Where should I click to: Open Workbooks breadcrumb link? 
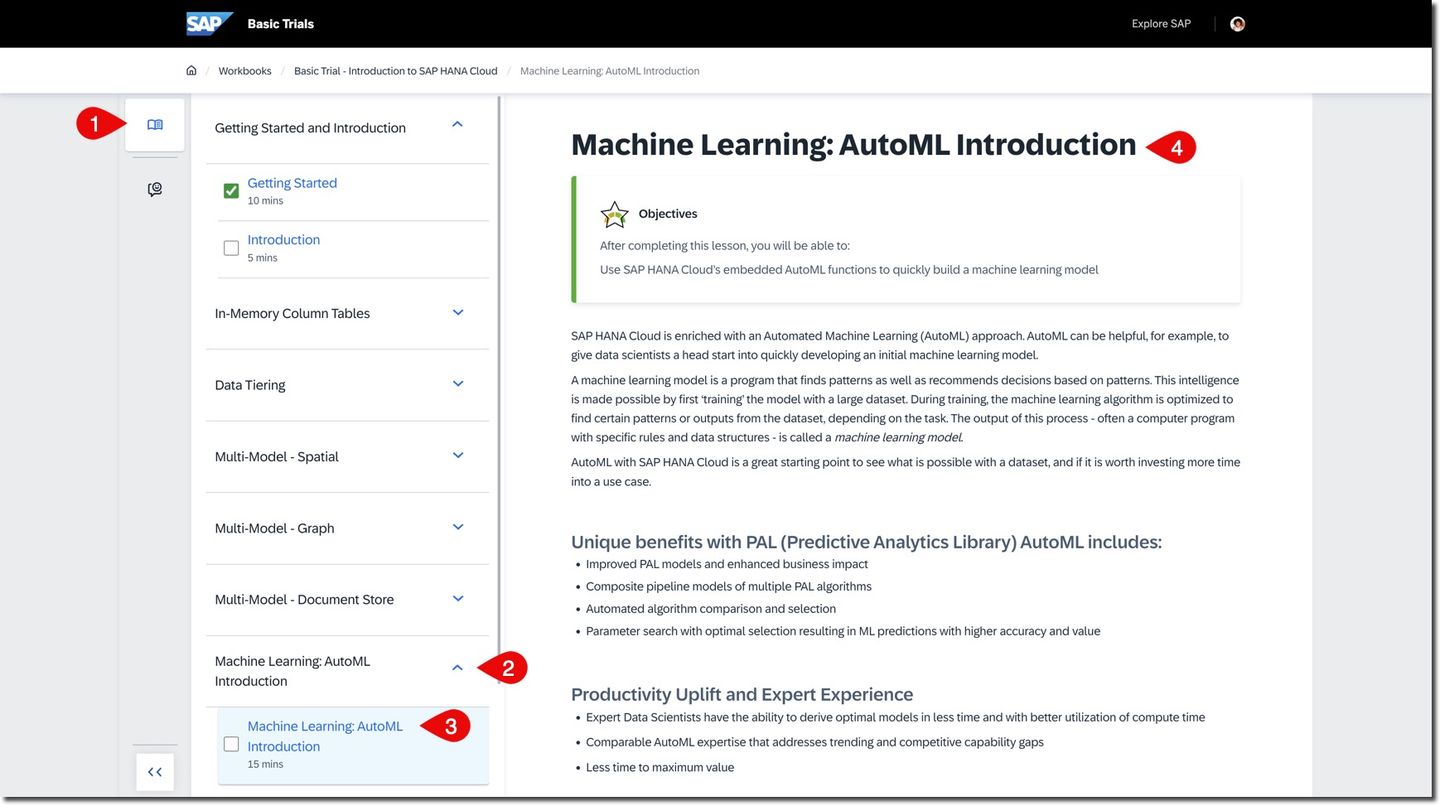pos(245,71)
